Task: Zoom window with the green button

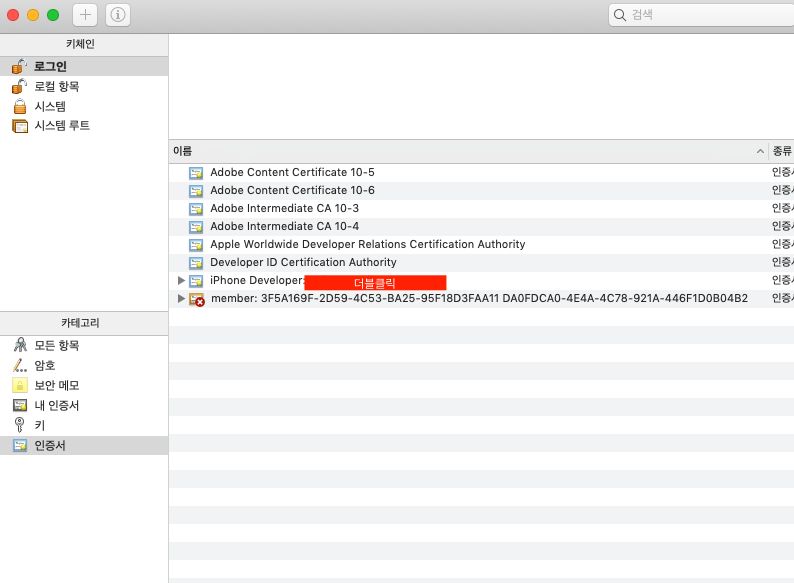Action: tap(53, 15)
